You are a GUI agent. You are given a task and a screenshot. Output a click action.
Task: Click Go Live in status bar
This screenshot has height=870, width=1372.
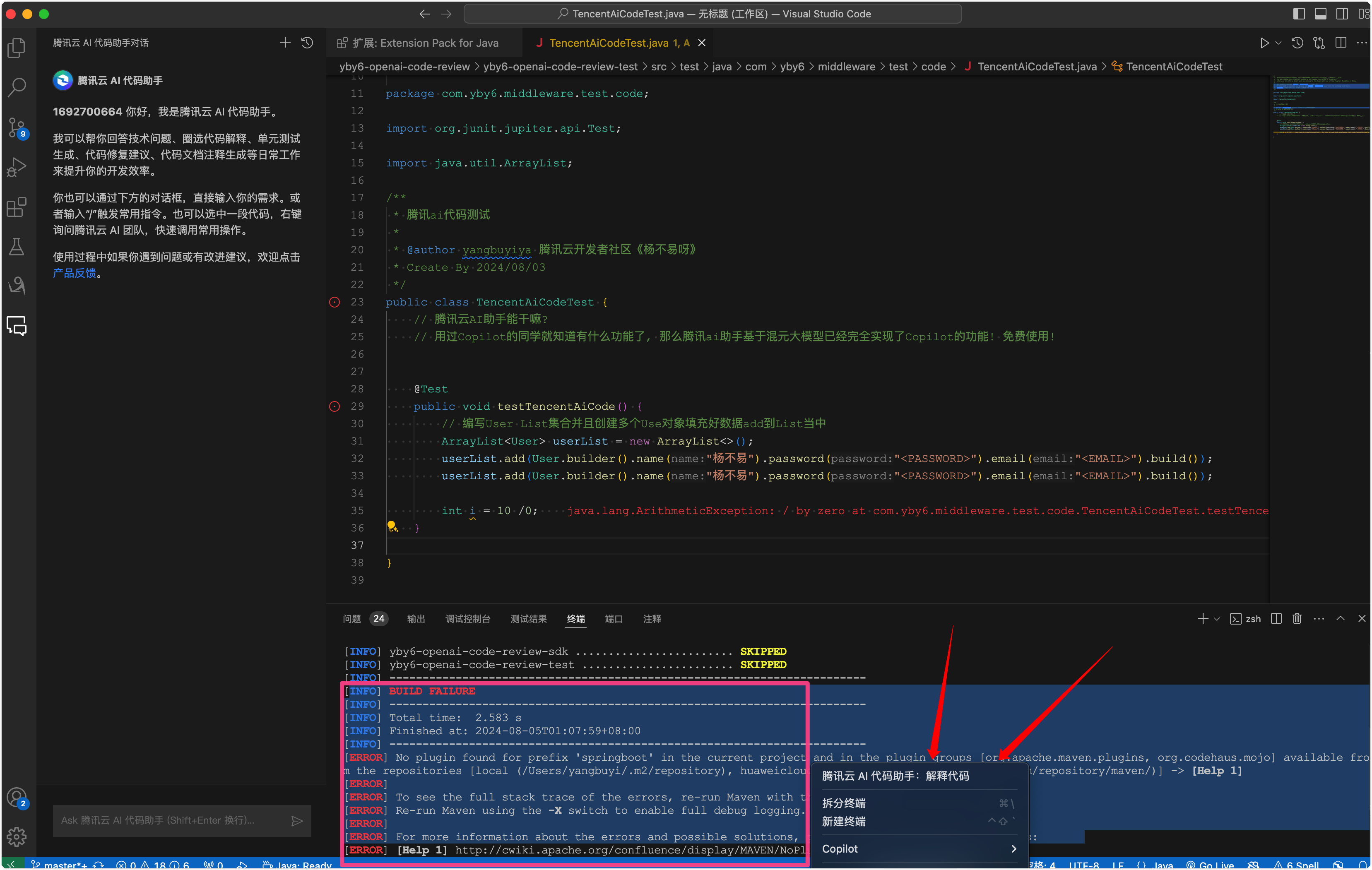[1210, 864]
